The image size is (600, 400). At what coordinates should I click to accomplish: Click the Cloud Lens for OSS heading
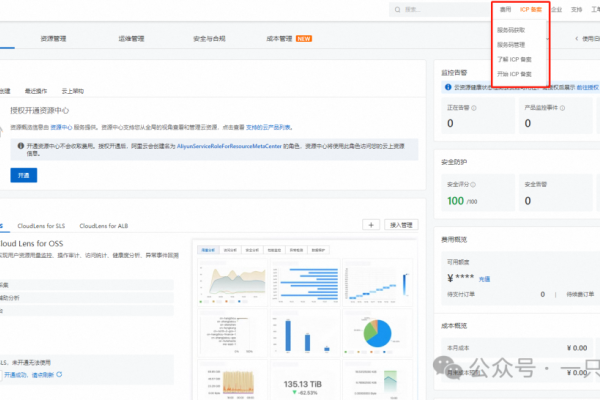[31, 243]
